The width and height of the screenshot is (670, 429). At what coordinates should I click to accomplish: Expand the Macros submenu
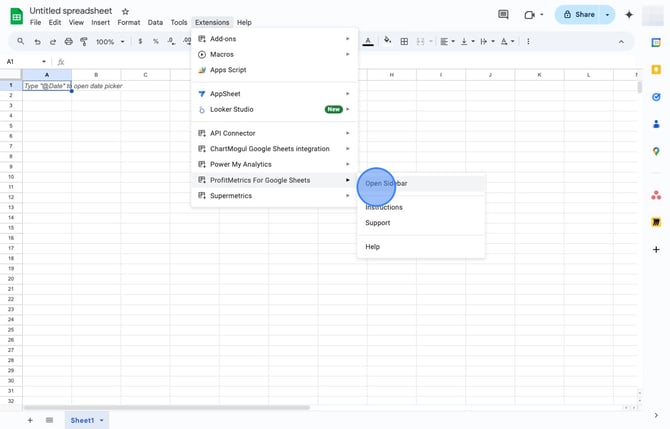(274, 54)
